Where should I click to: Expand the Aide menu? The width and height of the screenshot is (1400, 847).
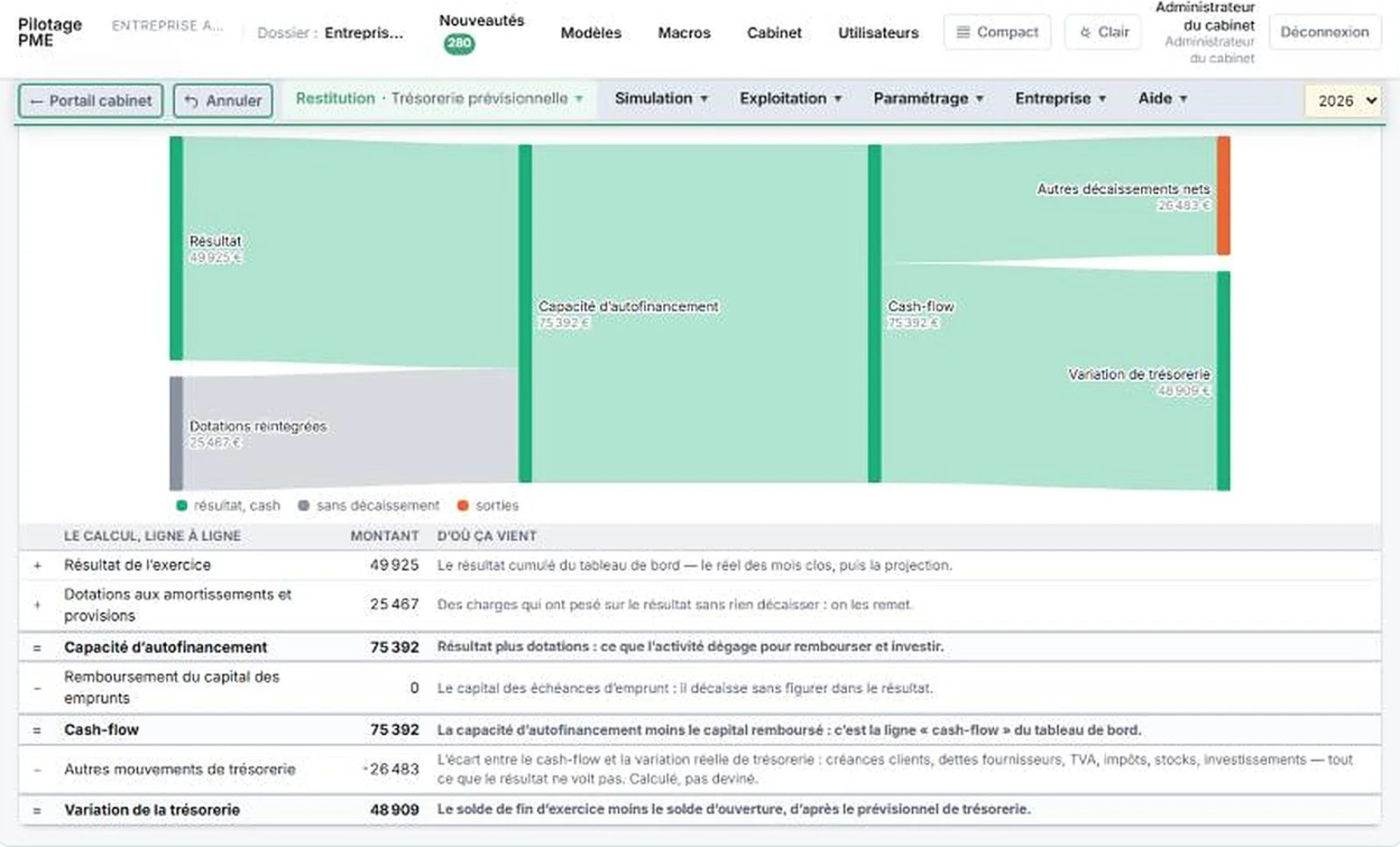point(1163,98)
